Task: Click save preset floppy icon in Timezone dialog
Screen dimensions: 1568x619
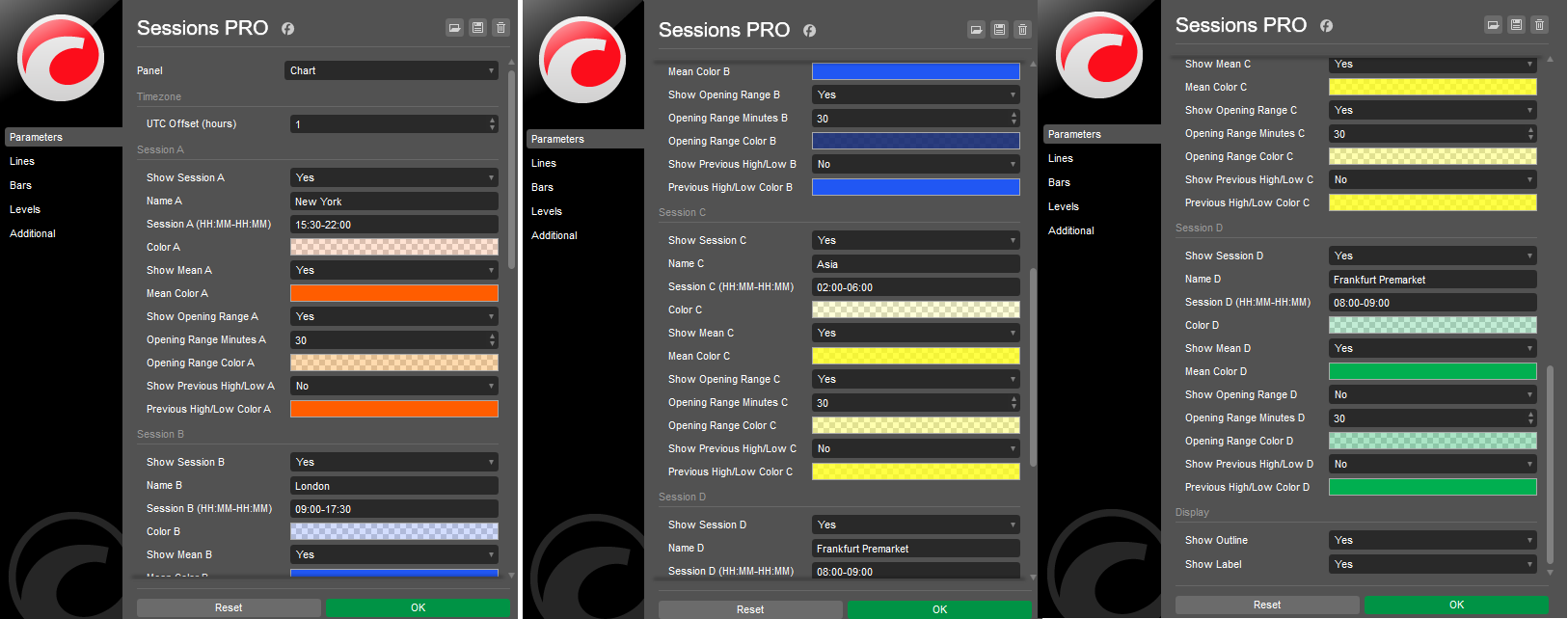Action: [477, 28]
